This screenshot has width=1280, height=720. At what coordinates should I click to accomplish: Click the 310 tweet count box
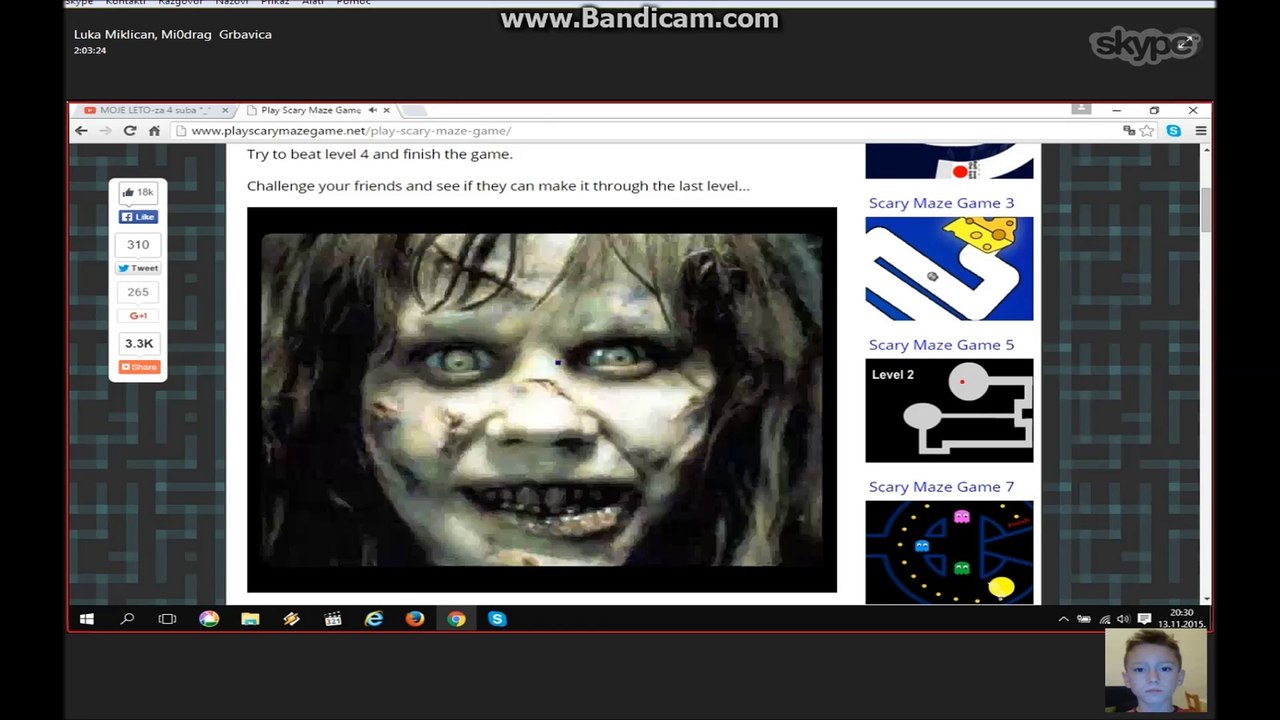tap(138, 244)
